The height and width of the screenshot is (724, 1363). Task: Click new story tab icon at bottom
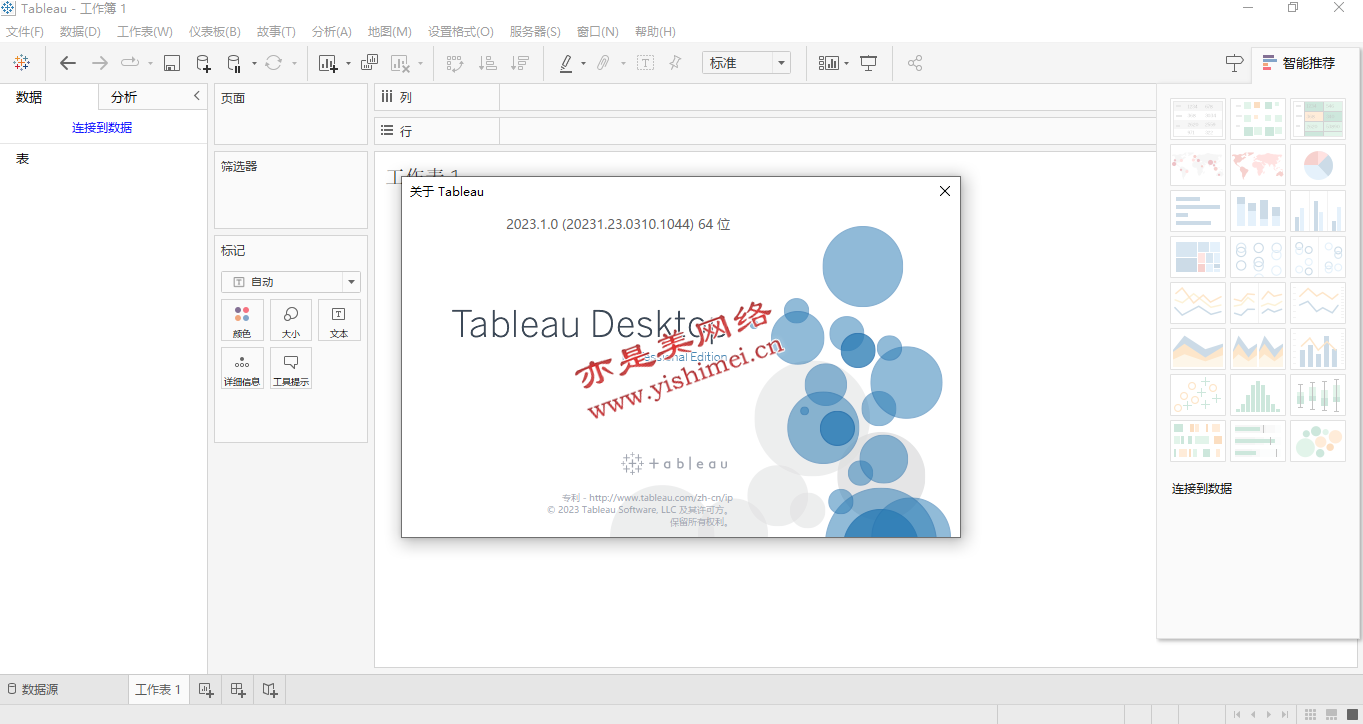tap(269, 689)
